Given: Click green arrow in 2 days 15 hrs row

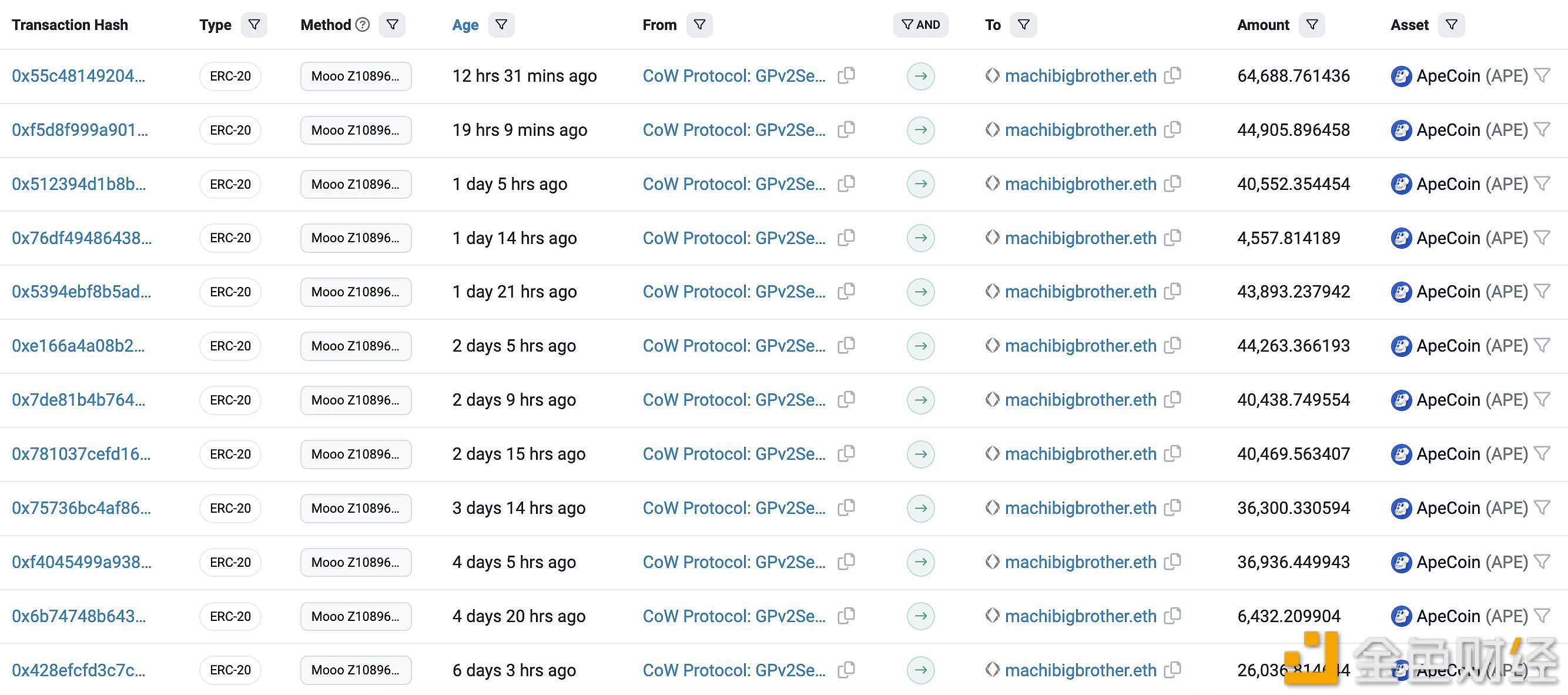Looking at the screenshot, I should click(x=921, y=455).
